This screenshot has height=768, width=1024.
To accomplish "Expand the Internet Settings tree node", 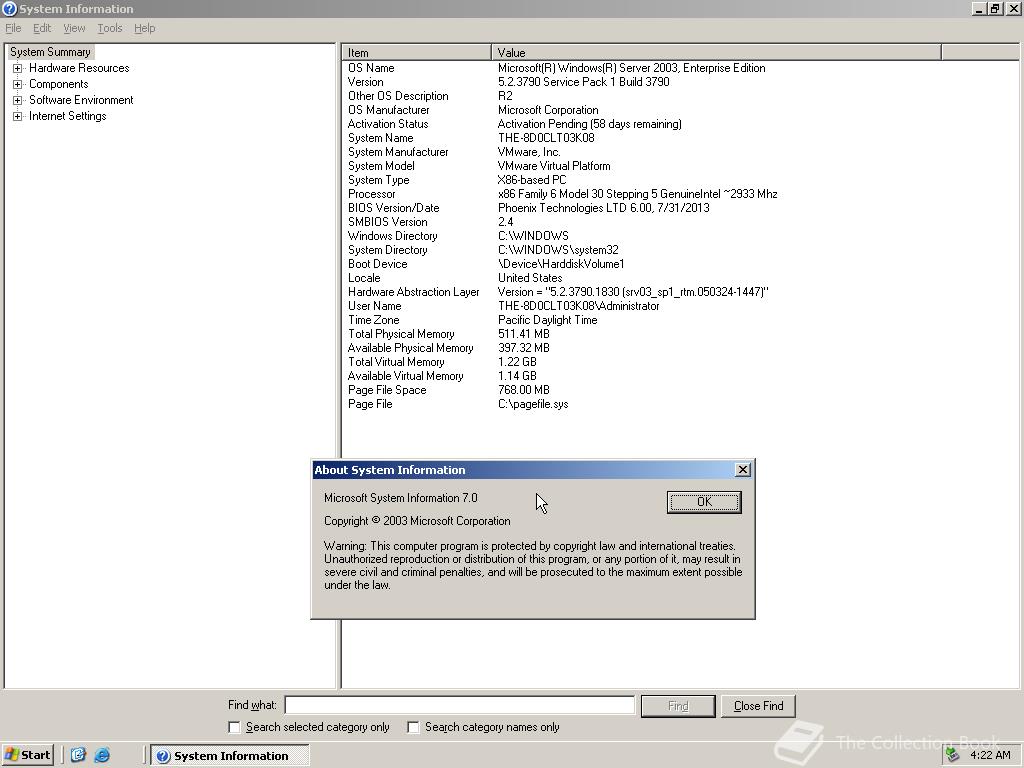I will point(18,116).
